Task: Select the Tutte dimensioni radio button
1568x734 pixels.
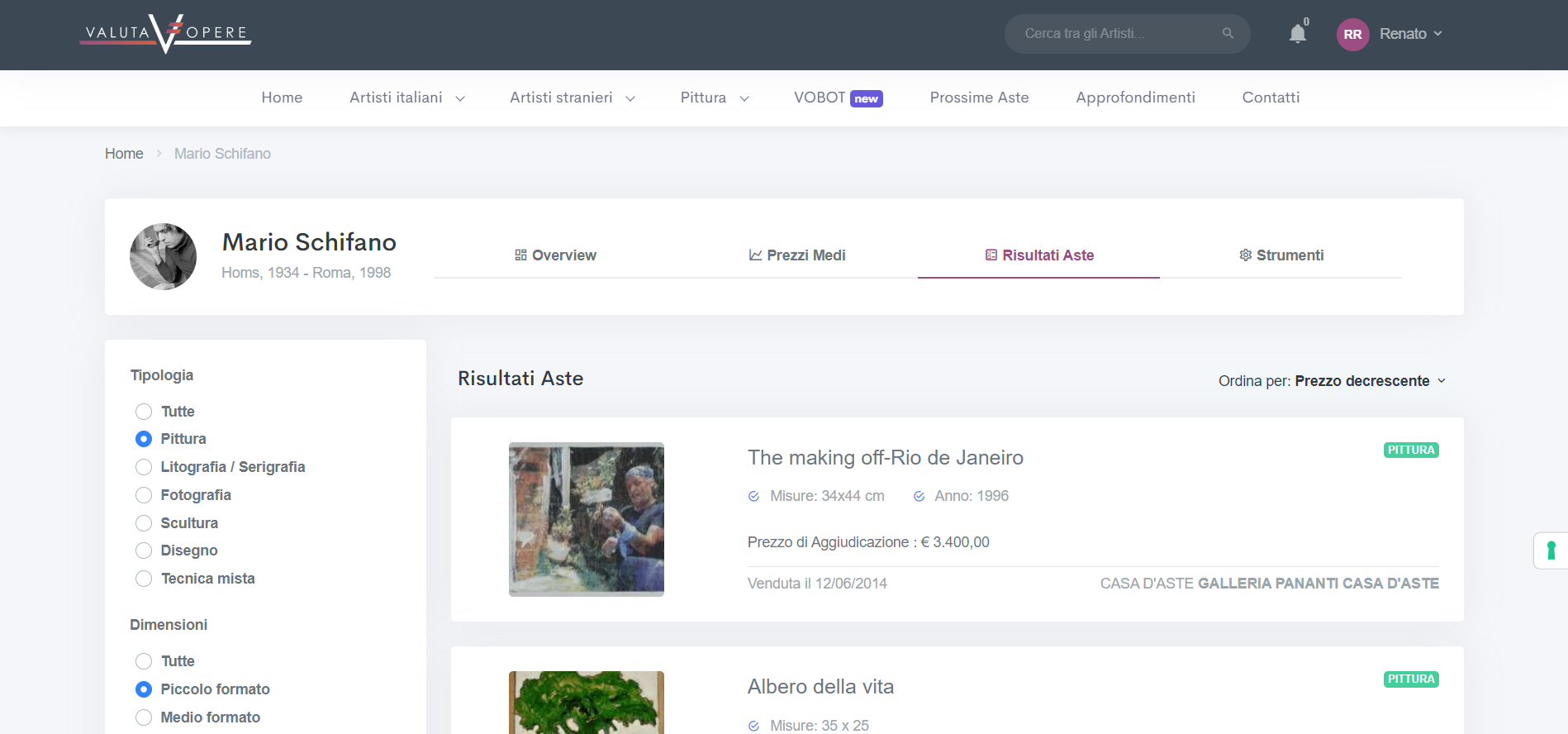Action: [x=144, y=661]
